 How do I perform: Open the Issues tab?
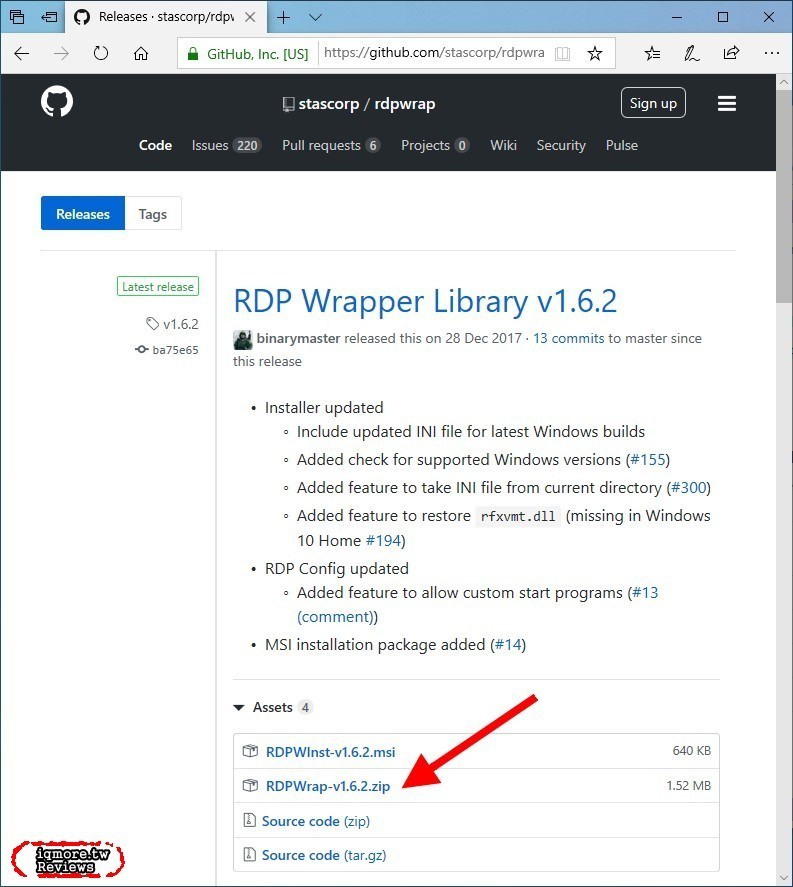(x=225, y=145)
